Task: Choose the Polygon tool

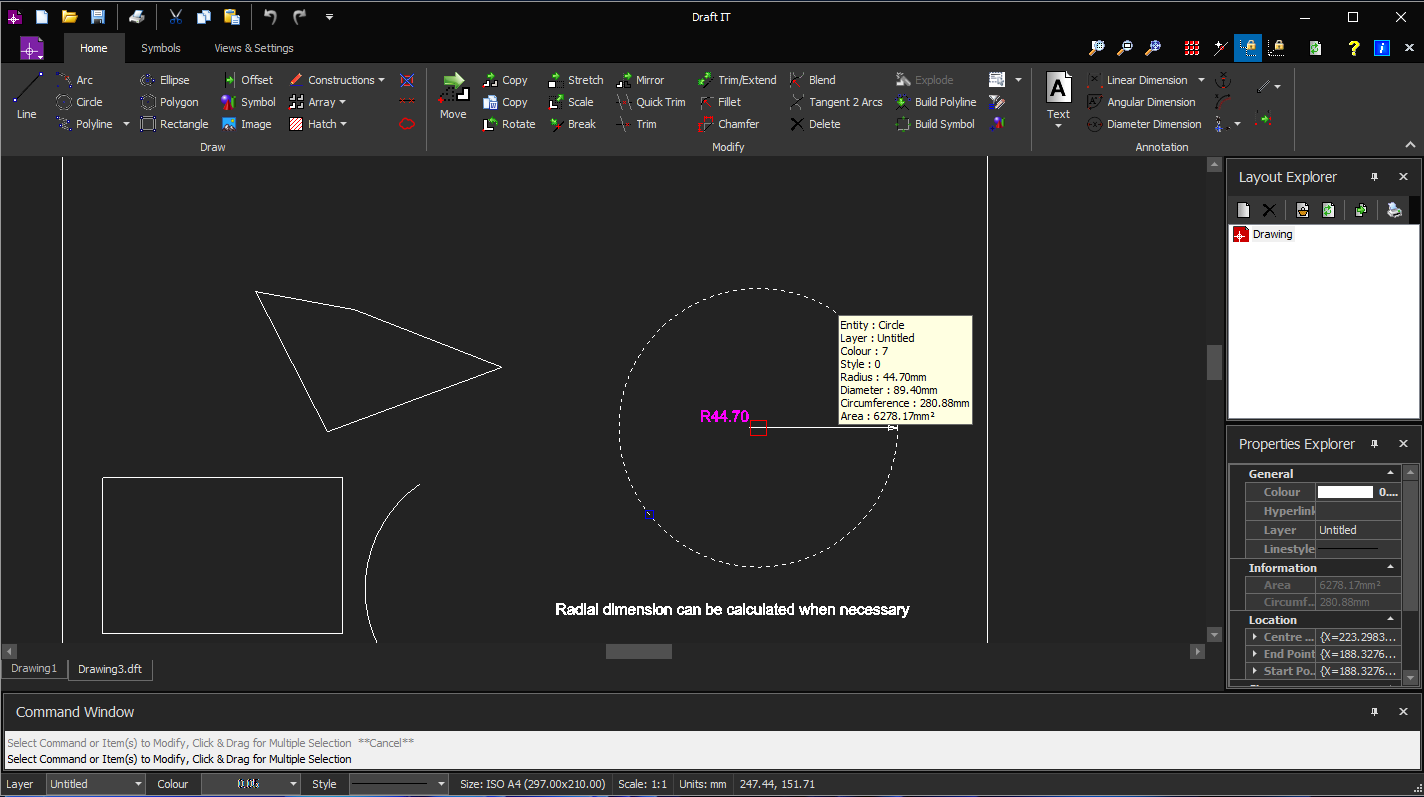Action: (x=169, y=102)
